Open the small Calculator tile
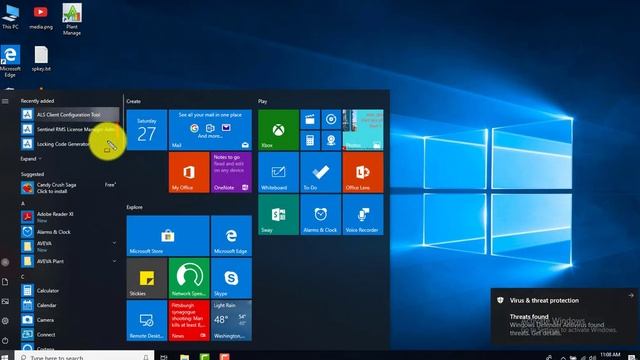The height and width of the screenshot is (360, 640). click(x=310, y=140)
